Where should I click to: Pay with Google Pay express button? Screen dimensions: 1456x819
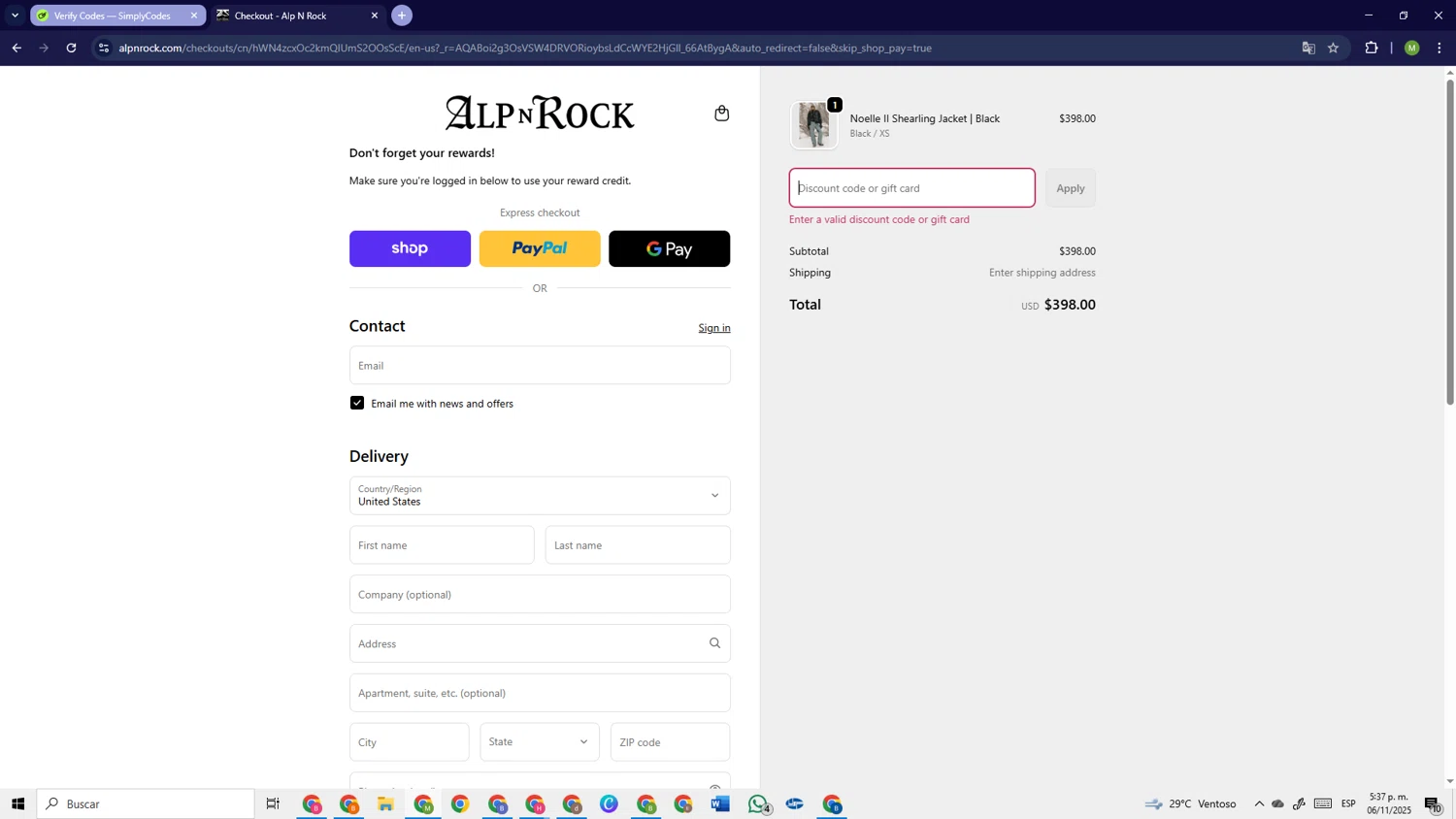coord(669,248)
